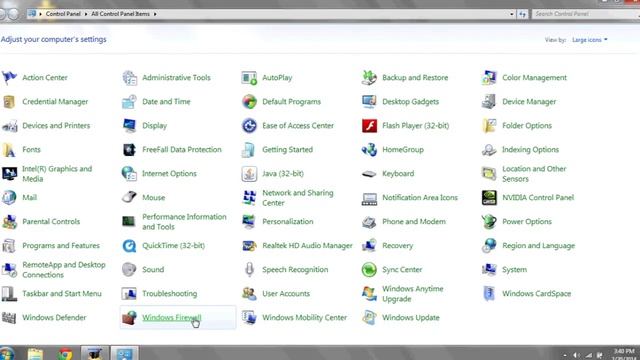The width and height of the screenshot is (640, 360).
Task: Open the Windows Firewall link
Action: [x=171, y=317]
